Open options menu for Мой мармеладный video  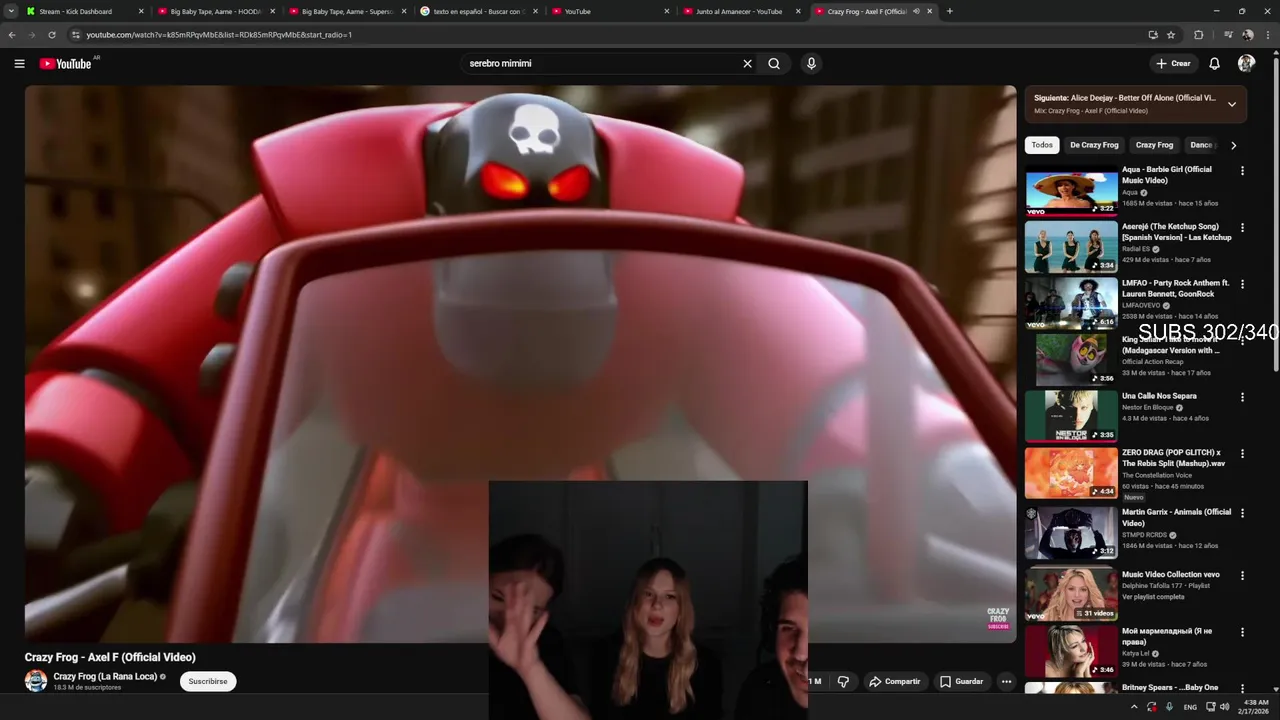point(1243,633)
